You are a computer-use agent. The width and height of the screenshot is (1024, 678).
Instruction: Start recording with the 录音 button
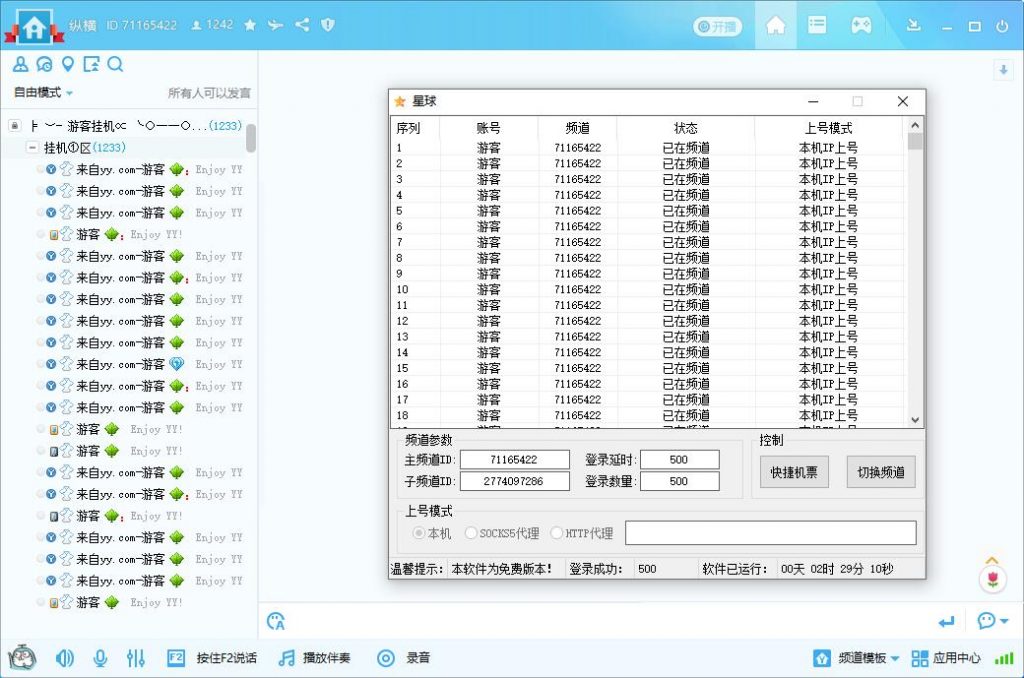[x=404, y=658]
